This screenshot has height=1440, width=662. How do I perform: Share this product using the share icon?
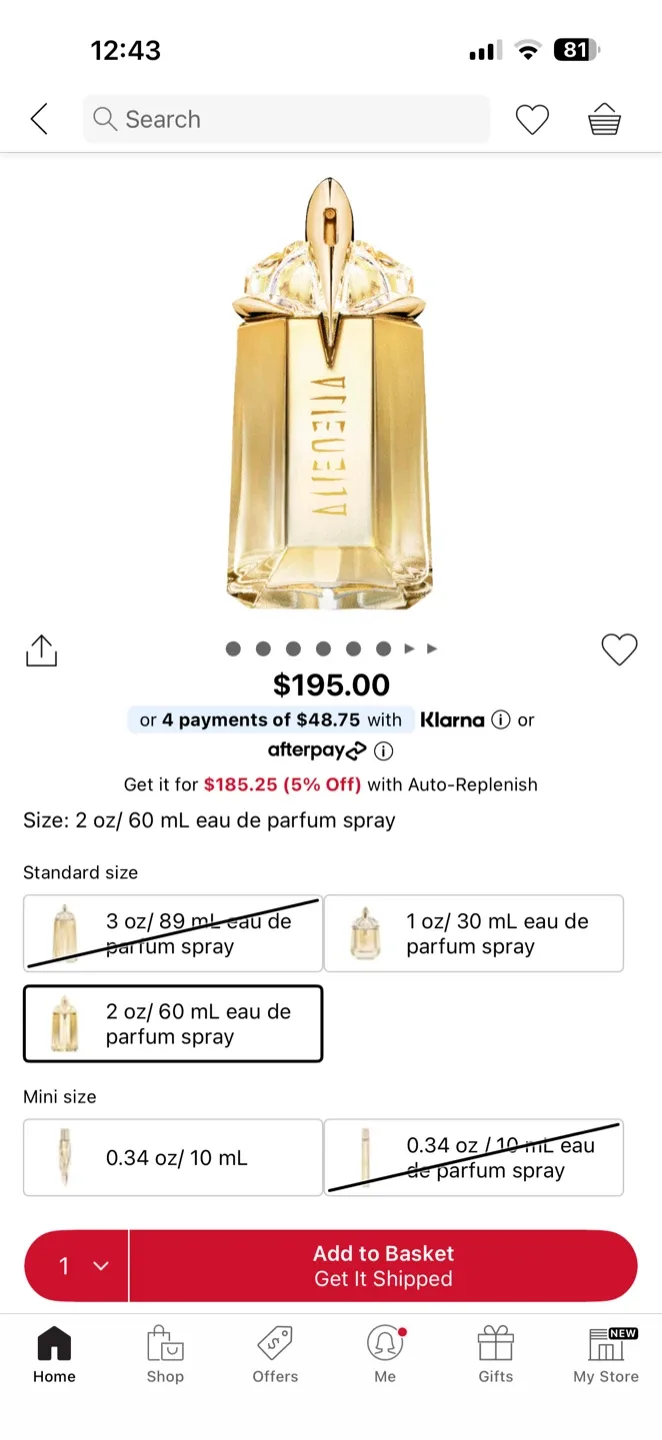[x=40, y=650]
